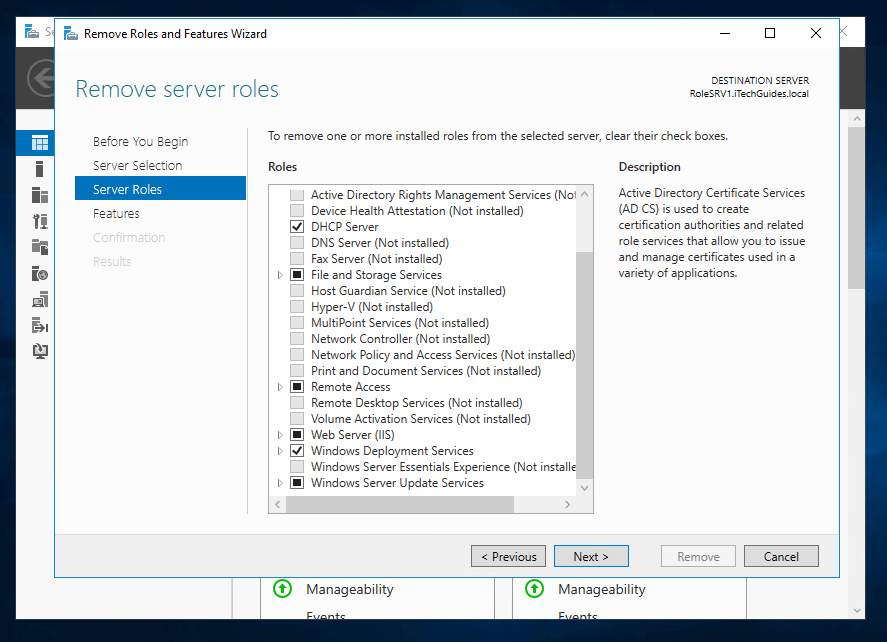Uncheck the Web Server (IIS) checkbox
887x642 pixels.
297,434
